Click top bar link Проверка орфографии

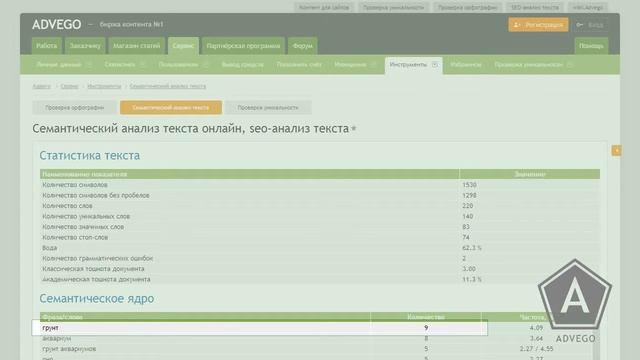(x=468, y=7)
